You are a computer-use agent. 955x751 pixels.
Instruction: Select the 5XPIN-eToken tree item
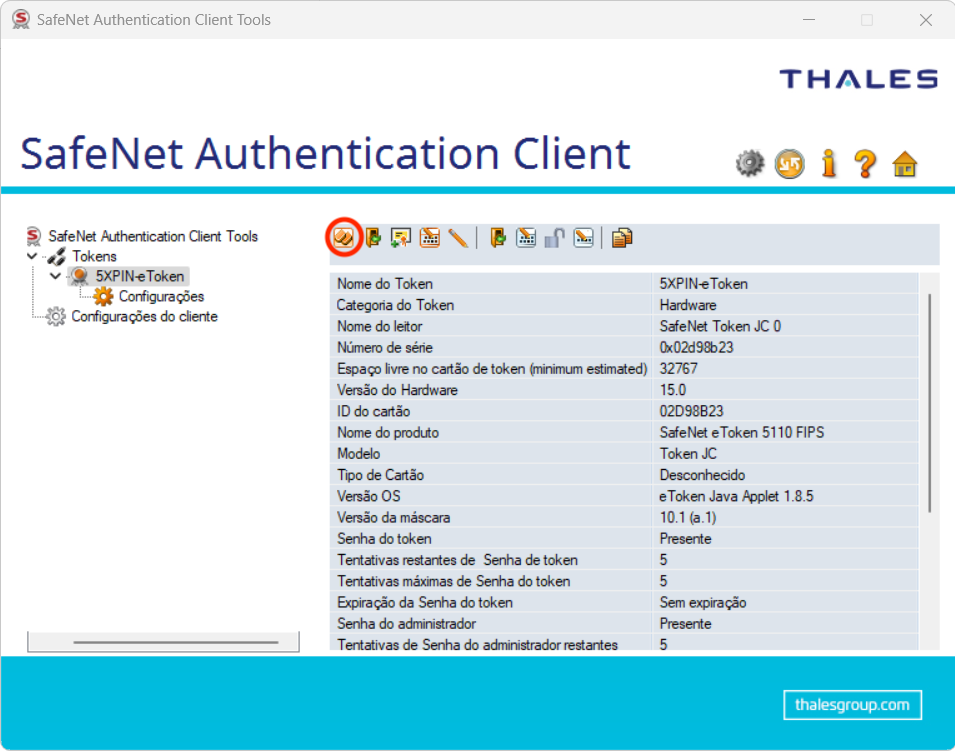point(139,276)
